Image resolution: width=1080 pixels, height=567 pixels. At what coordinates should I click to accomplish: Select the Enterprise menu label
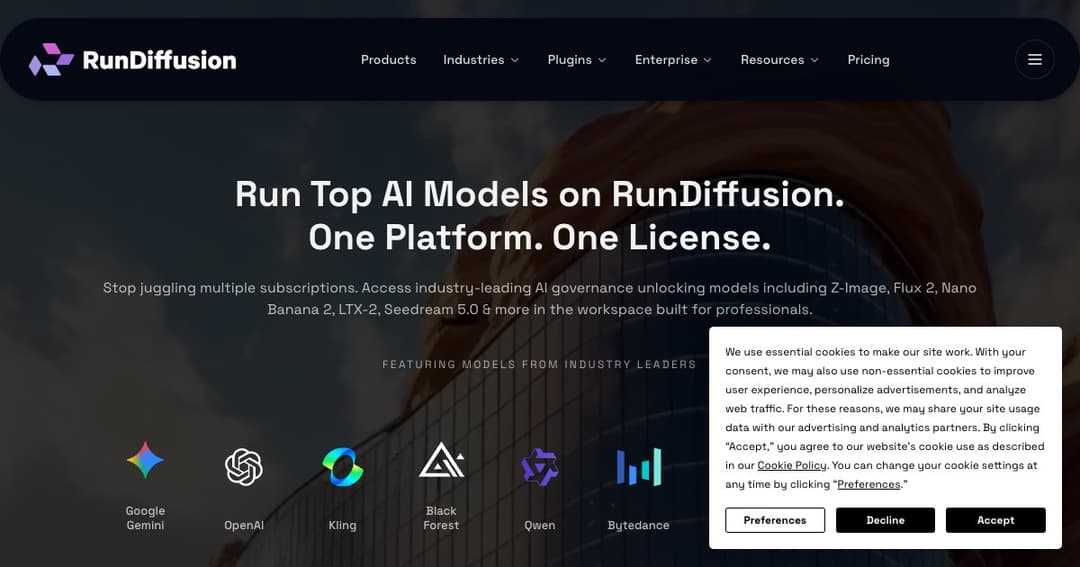pos(666,60)
